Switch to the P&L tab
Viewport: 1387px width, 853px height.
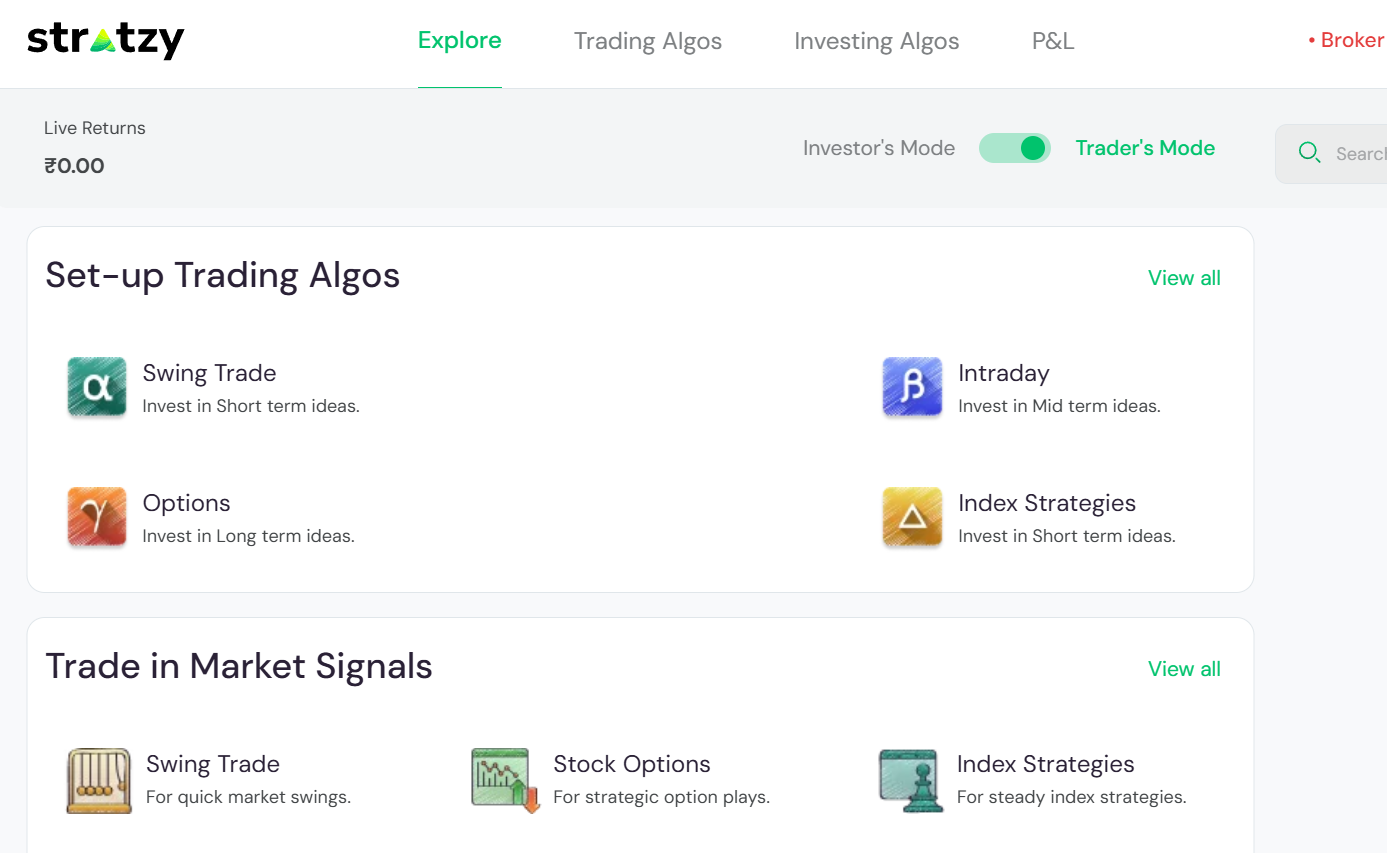click(x=1052, y=41)
